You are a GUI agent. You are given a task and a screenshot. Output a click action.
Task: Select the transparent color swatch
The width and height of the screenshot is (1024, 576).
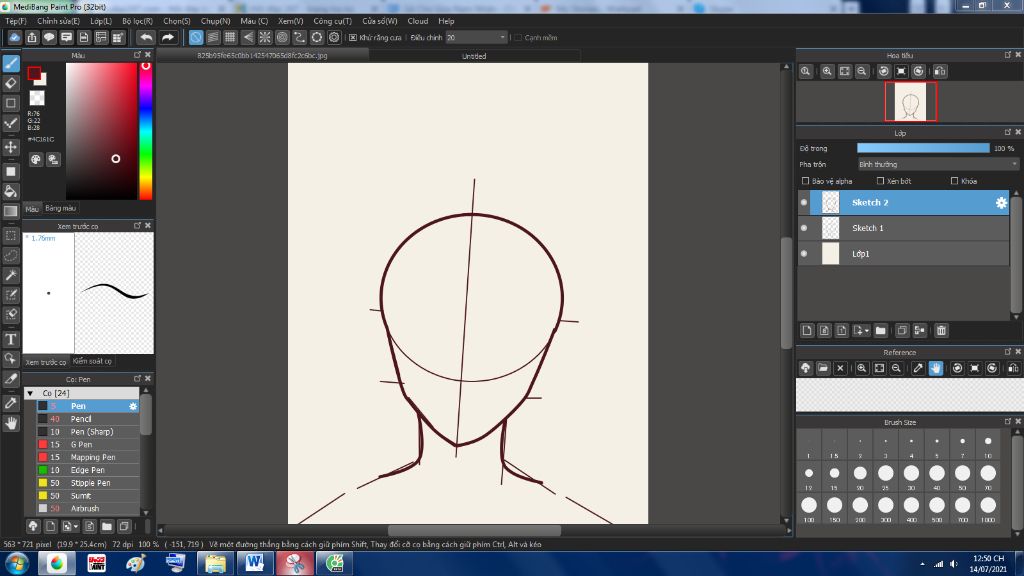(x=37, y=98)
